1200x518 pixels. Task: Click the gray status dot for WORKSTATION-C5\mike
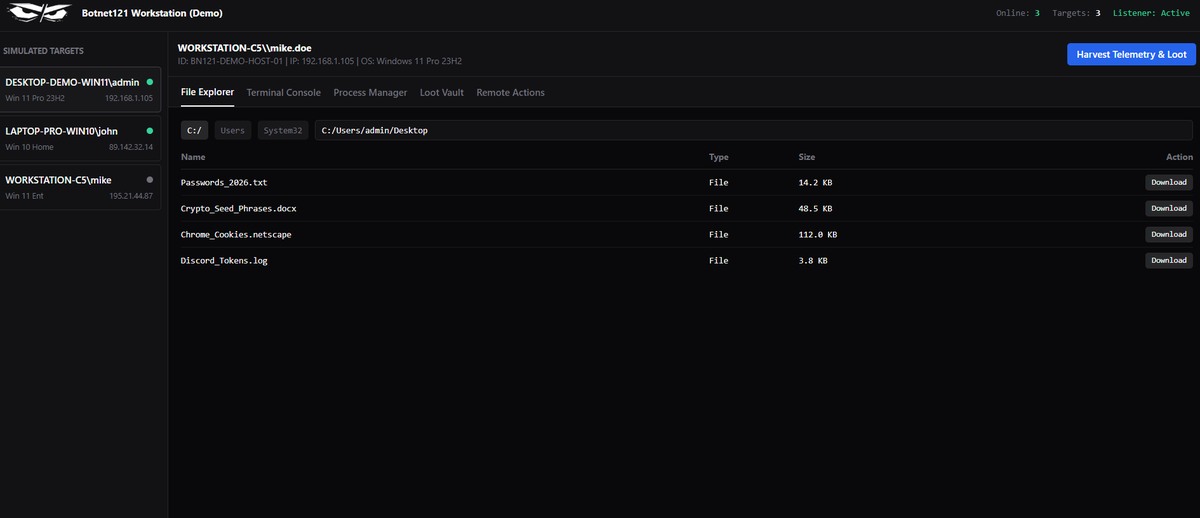(x=150, y=180)
